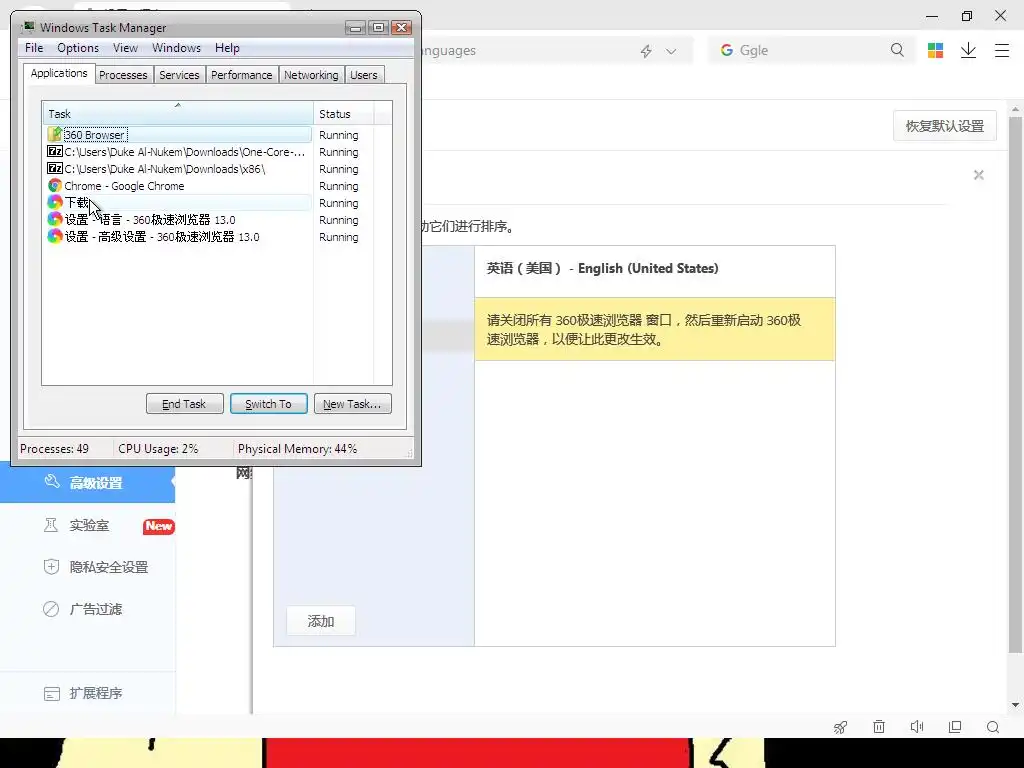Click the 广告过滤 blocked-circle icon

coord(51,609)
